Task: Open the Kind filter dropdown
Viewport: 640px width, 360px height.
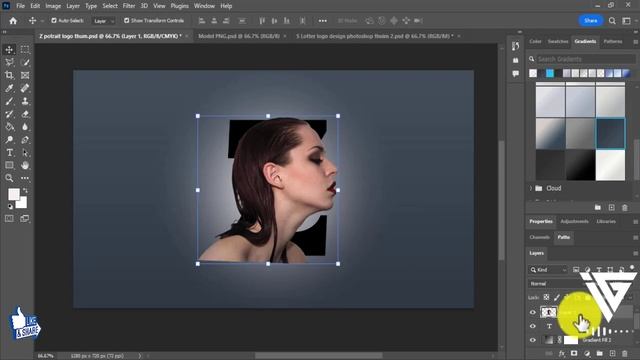Action: [548, 270]
